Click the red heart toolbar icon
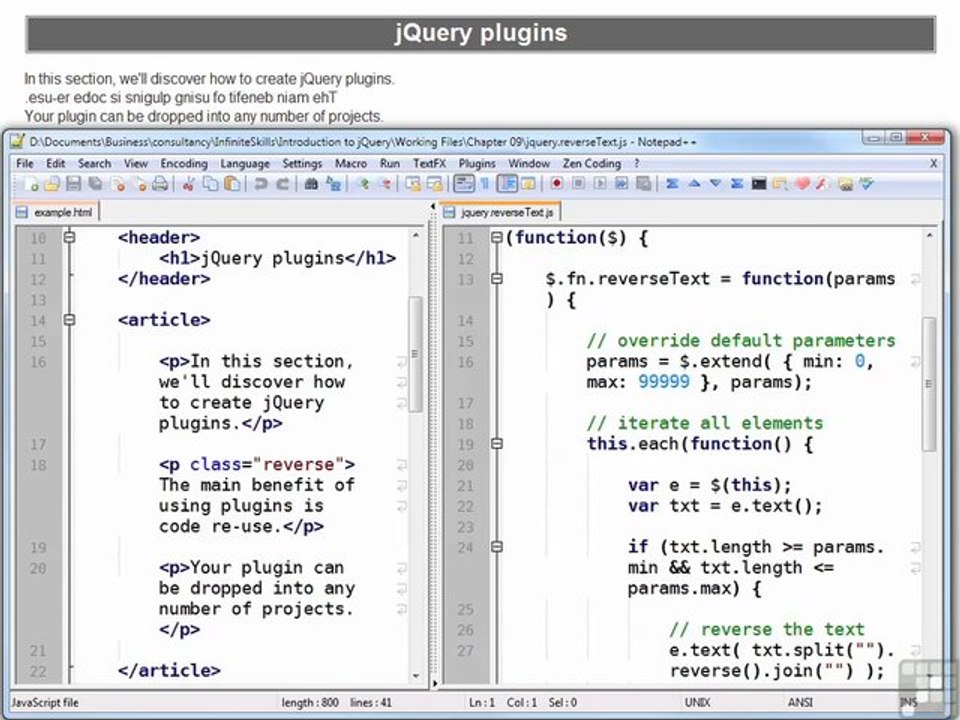This screenshot has height=720, width=960. pyautogui.click(x=802, y=184)
